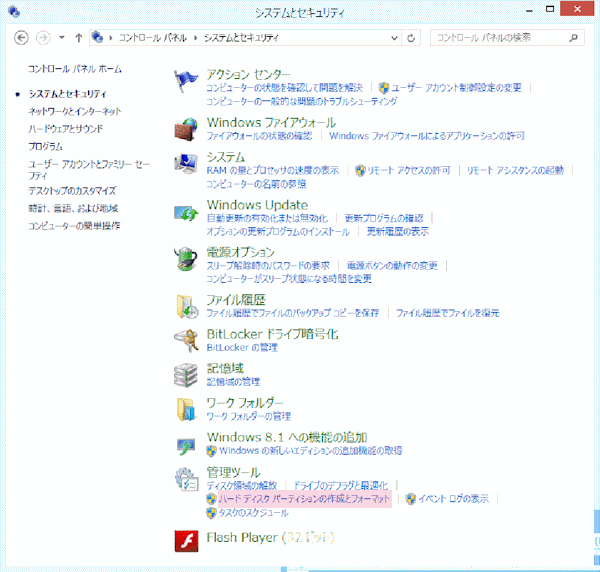Click スリープ解除時のパスワードの要求
This screenshot has height=572, width=600.
(x=268, y=266)
